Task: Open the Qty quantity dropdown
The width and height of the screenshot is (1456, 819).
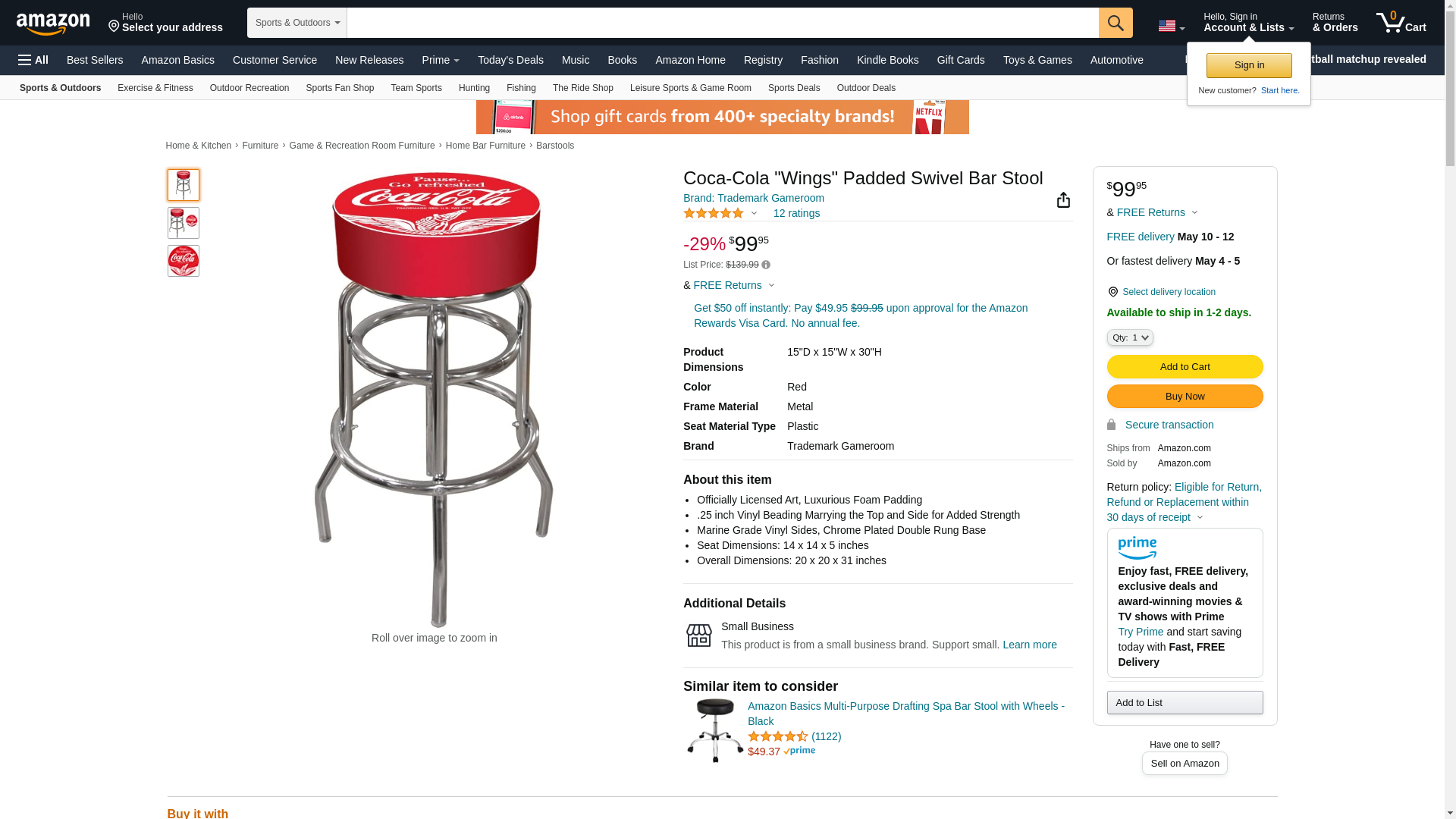Action: point(1129,337)
